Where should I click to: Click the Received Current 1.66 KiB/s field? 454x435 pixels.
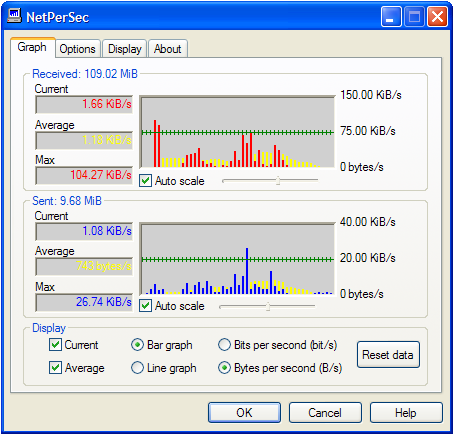[84, 104]
